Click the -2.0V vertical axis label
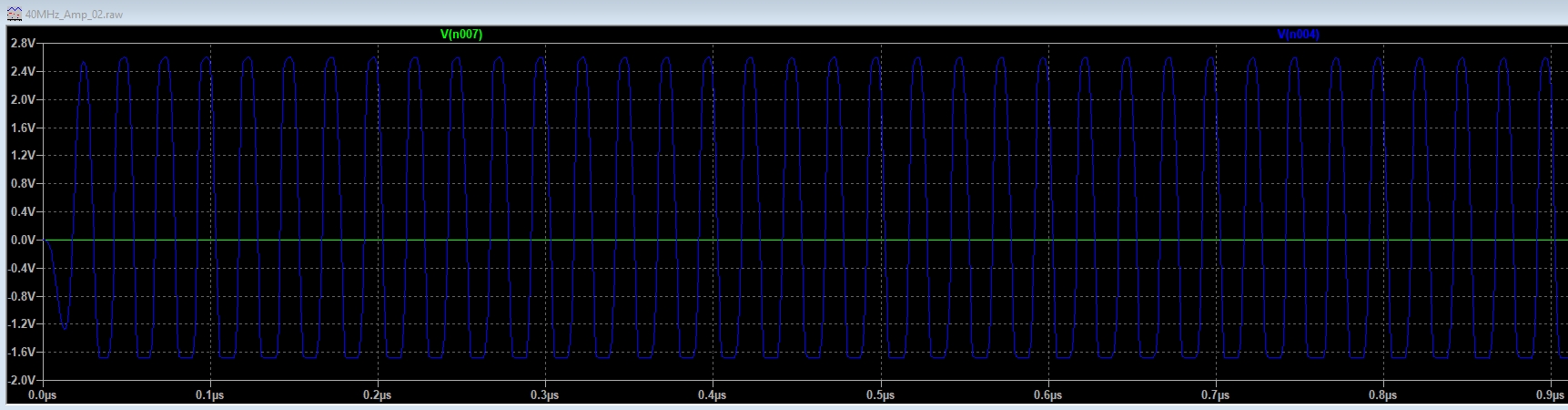The height and width of the screenshot is (410, 1568). coord(21,380)
